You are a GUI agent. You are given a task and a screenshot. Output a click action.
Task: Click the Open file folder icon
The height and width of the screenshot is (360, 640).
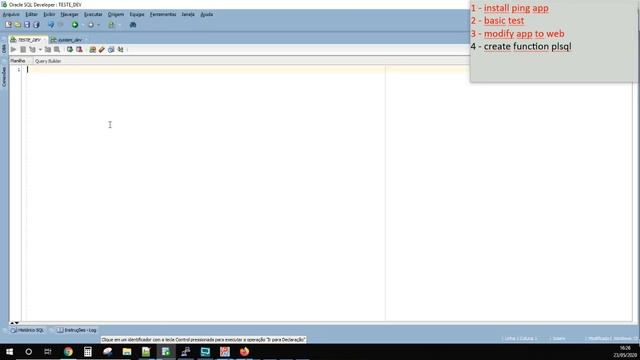(x=18, y=25)
